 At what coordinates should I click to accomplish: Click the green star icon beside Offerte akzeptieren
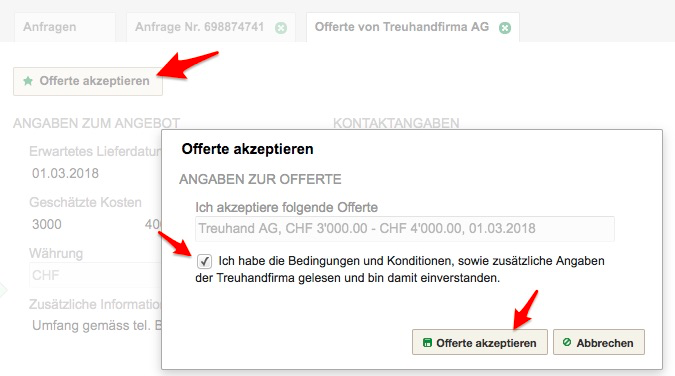click(28, 81)
